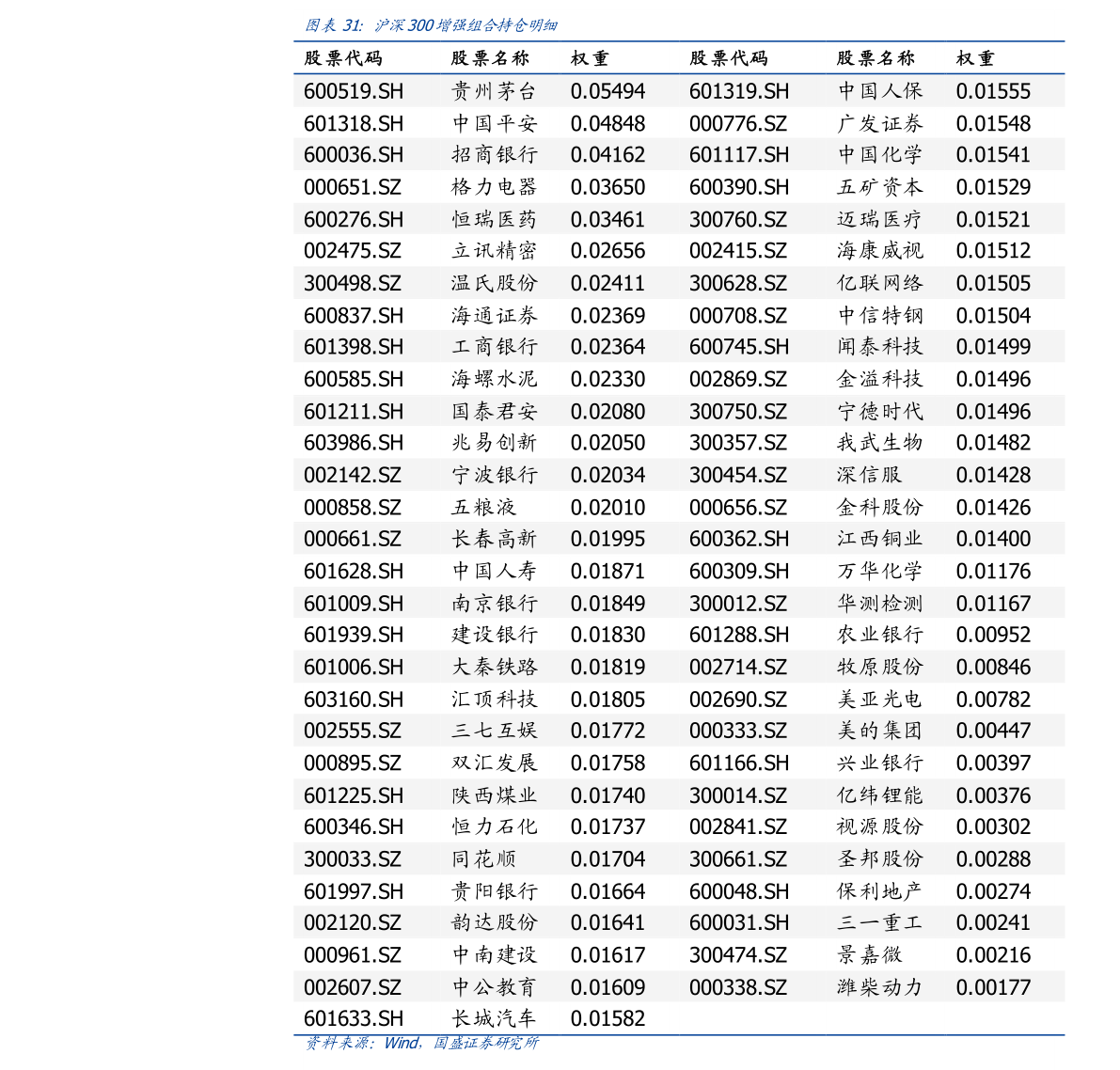Select the 潍柴动力 stock name
1120x1070 pixels.
(x=880, y=987)
